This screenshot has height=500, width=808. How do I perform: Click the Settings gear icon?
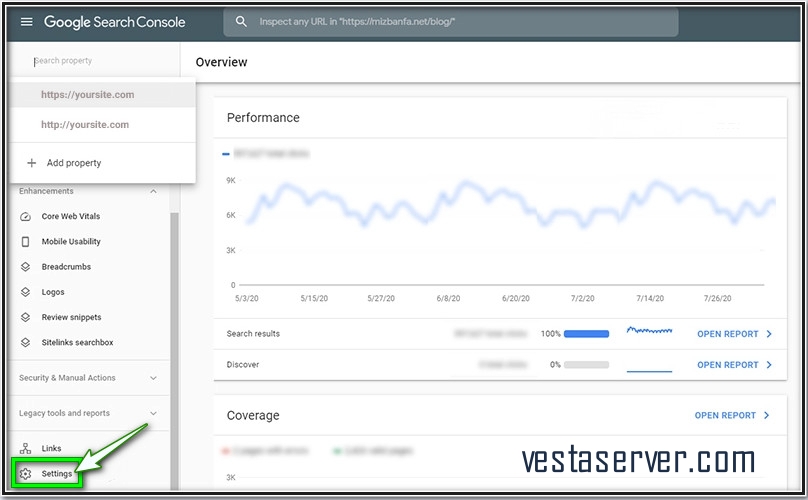25,474
